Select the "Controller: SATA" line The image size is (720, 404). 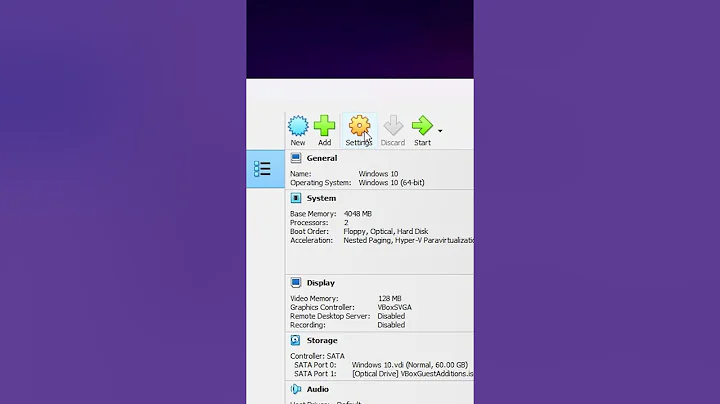pyautogui.click(x=317, y=356)
